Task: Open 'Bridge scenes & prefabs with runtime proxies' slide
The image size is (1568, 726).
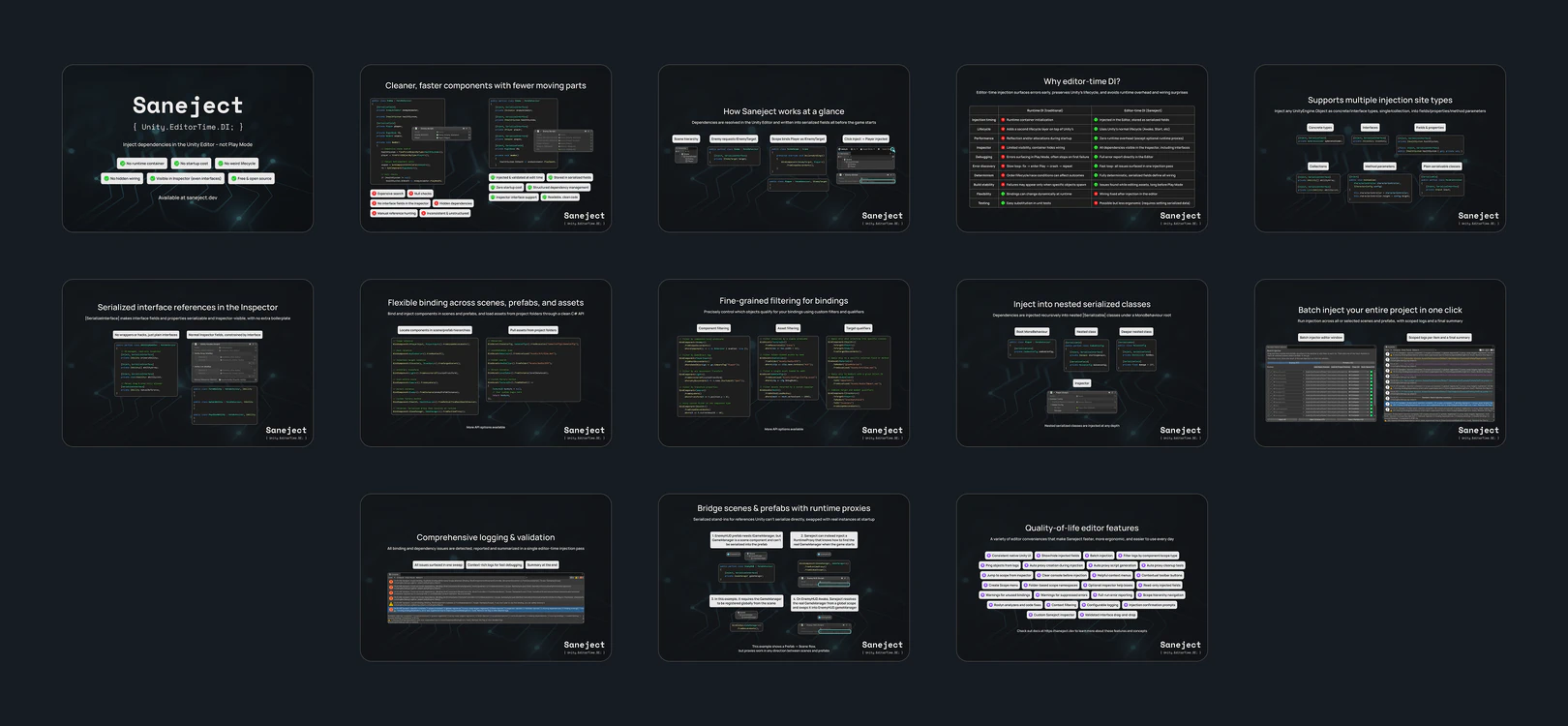Action: 784,578
